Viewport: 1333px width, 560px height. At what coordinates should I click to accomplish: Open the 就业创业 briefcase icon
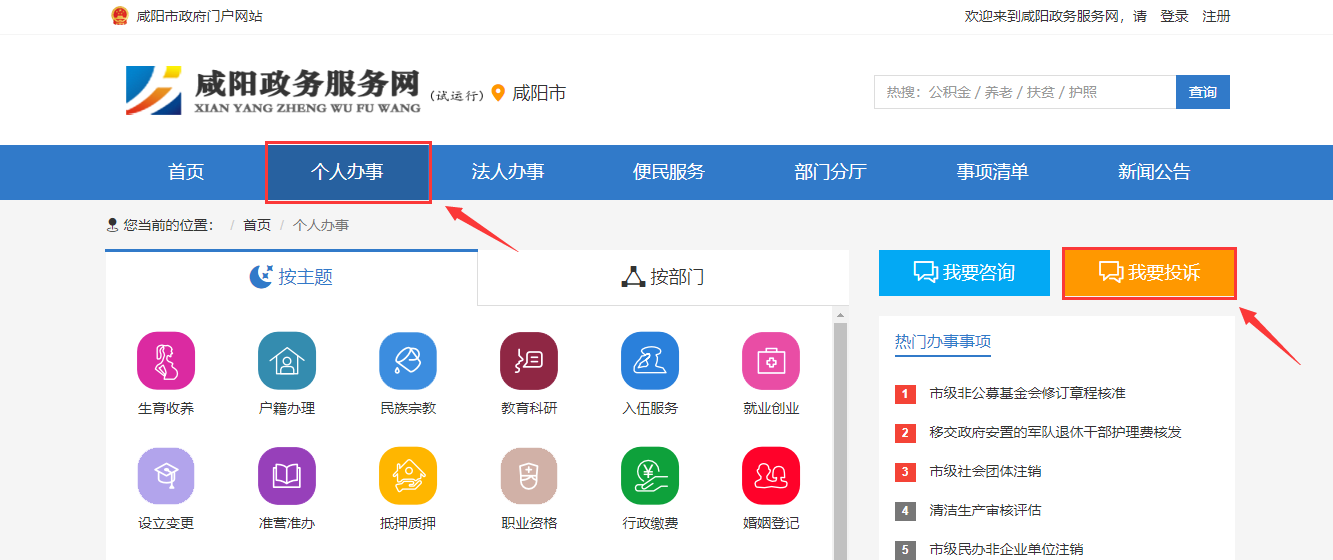click(x=771, y=360)
